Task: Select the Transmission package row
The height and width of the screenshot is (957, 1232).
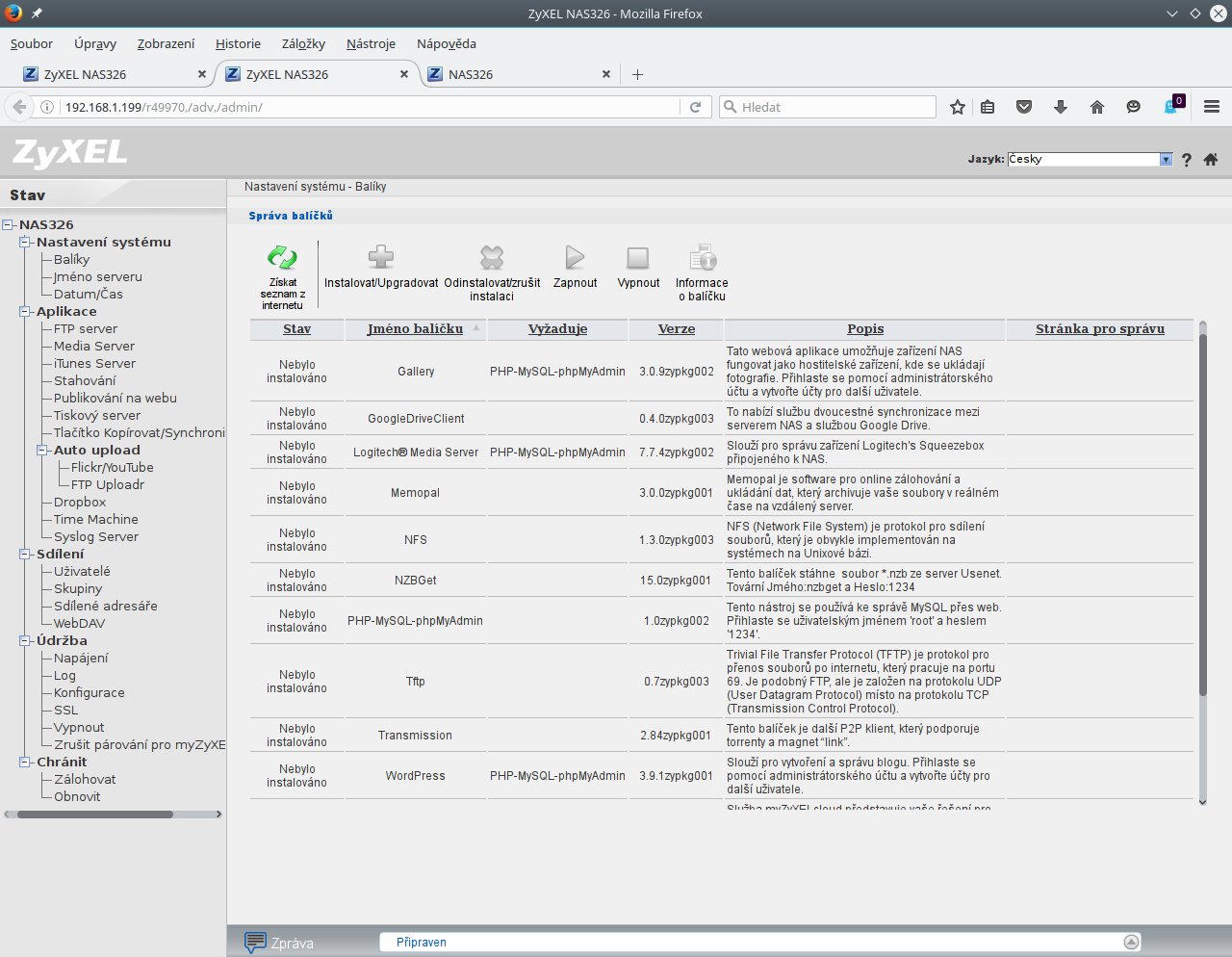Action: pyautogui.click(x=722, y=736)
